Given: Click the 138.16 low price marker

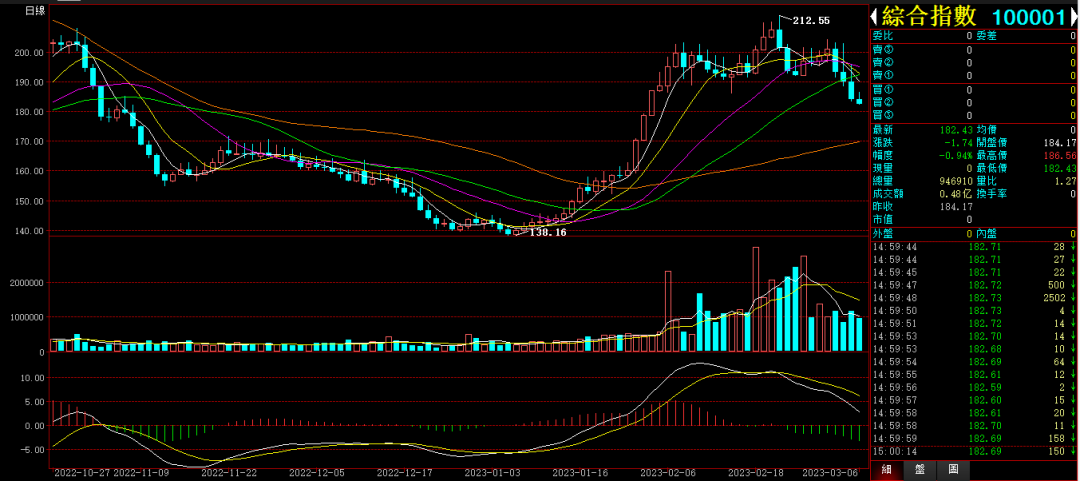Looking at the screenshot, I should coord(547,232).
